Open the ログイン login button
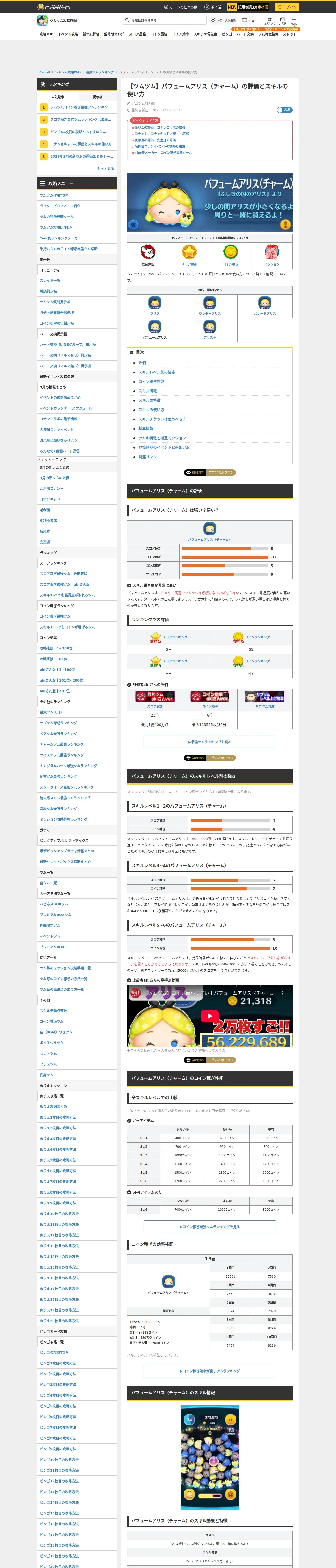The image size is (336, 1568). tap(286, 7)
